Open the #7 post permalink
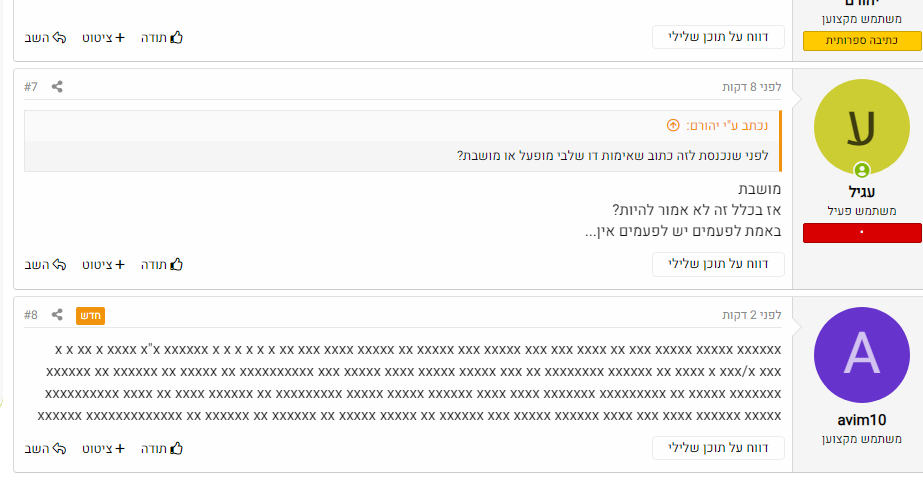Screen dimensions: 923x494 (31, 87)
